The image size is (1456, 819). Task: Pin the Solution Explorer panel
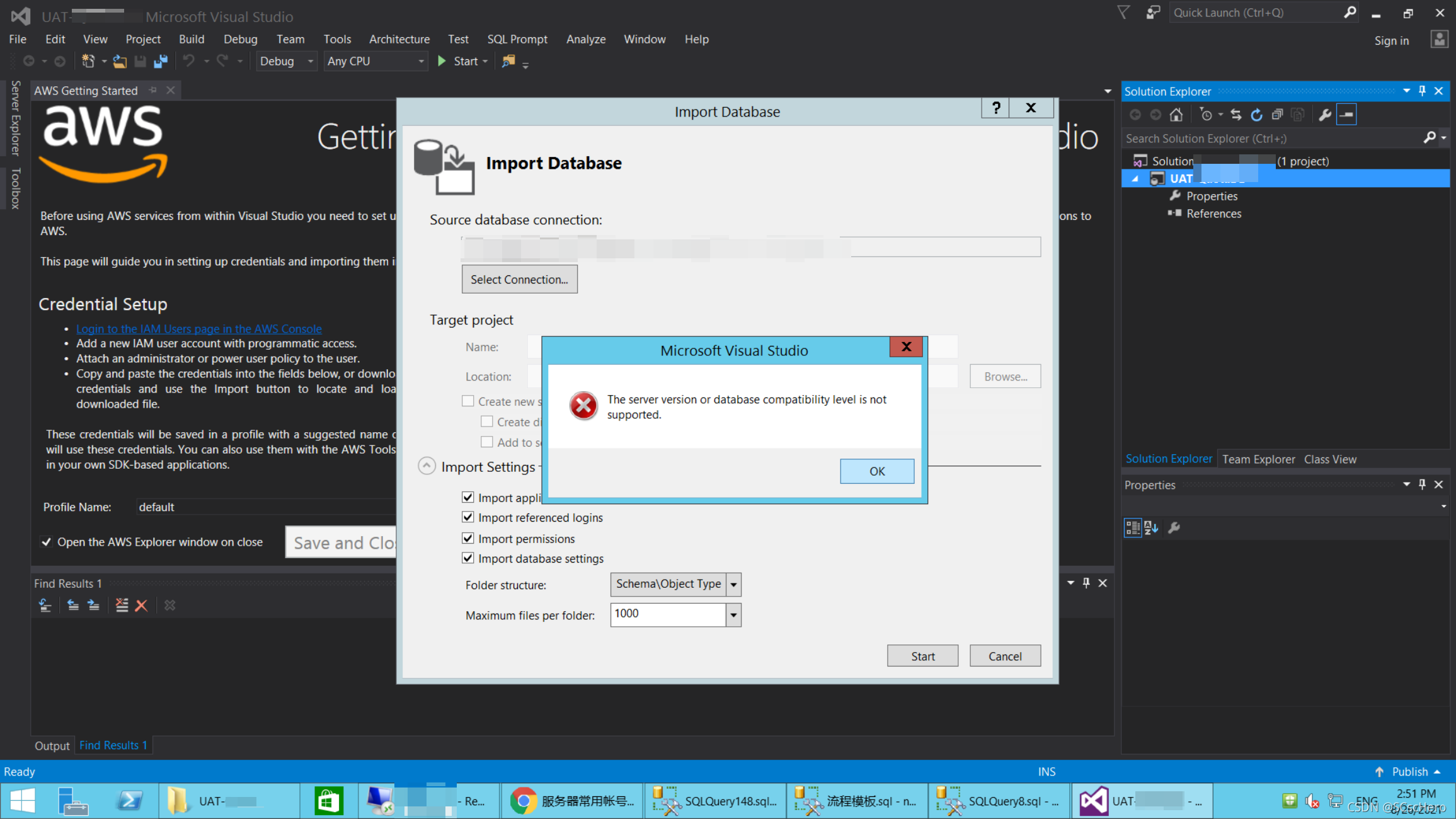pos(1422,91)
